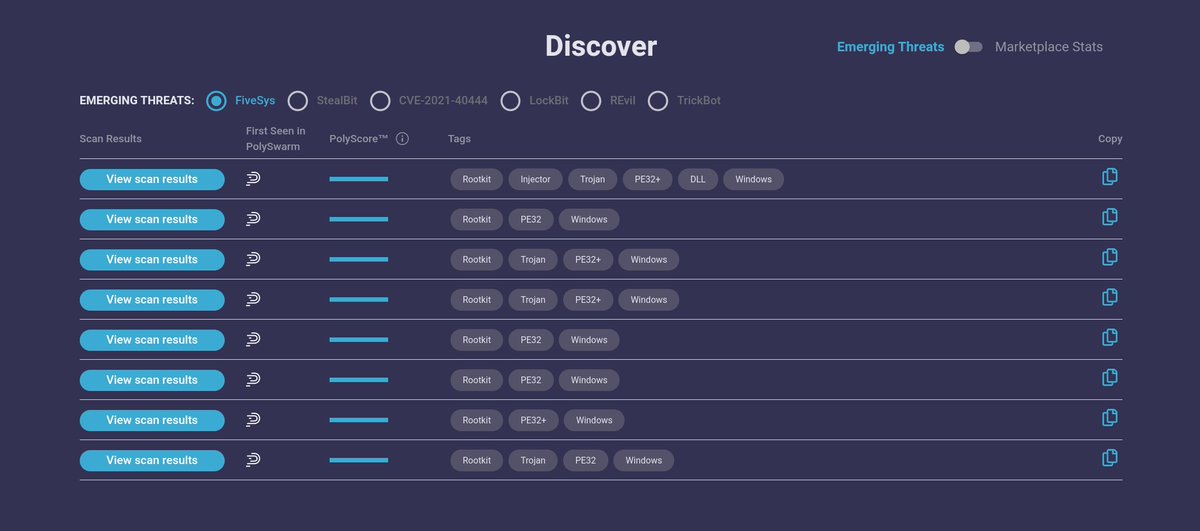Copy hash of the row tagged Injector

pyautogui.click(x=1109, y=177)
